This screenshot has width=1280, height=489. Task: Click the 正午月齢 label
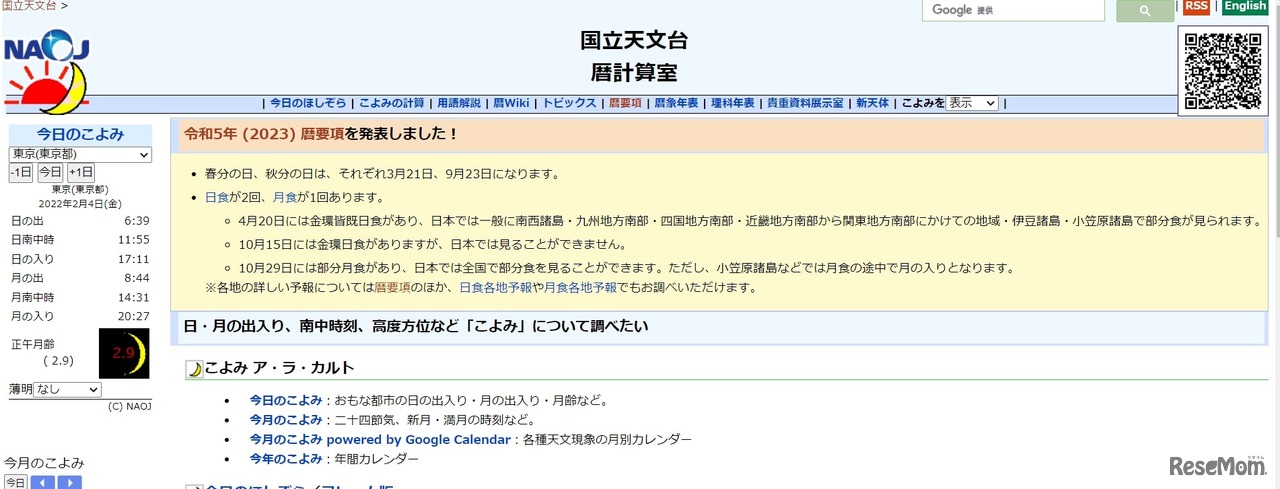click(35, 344)
